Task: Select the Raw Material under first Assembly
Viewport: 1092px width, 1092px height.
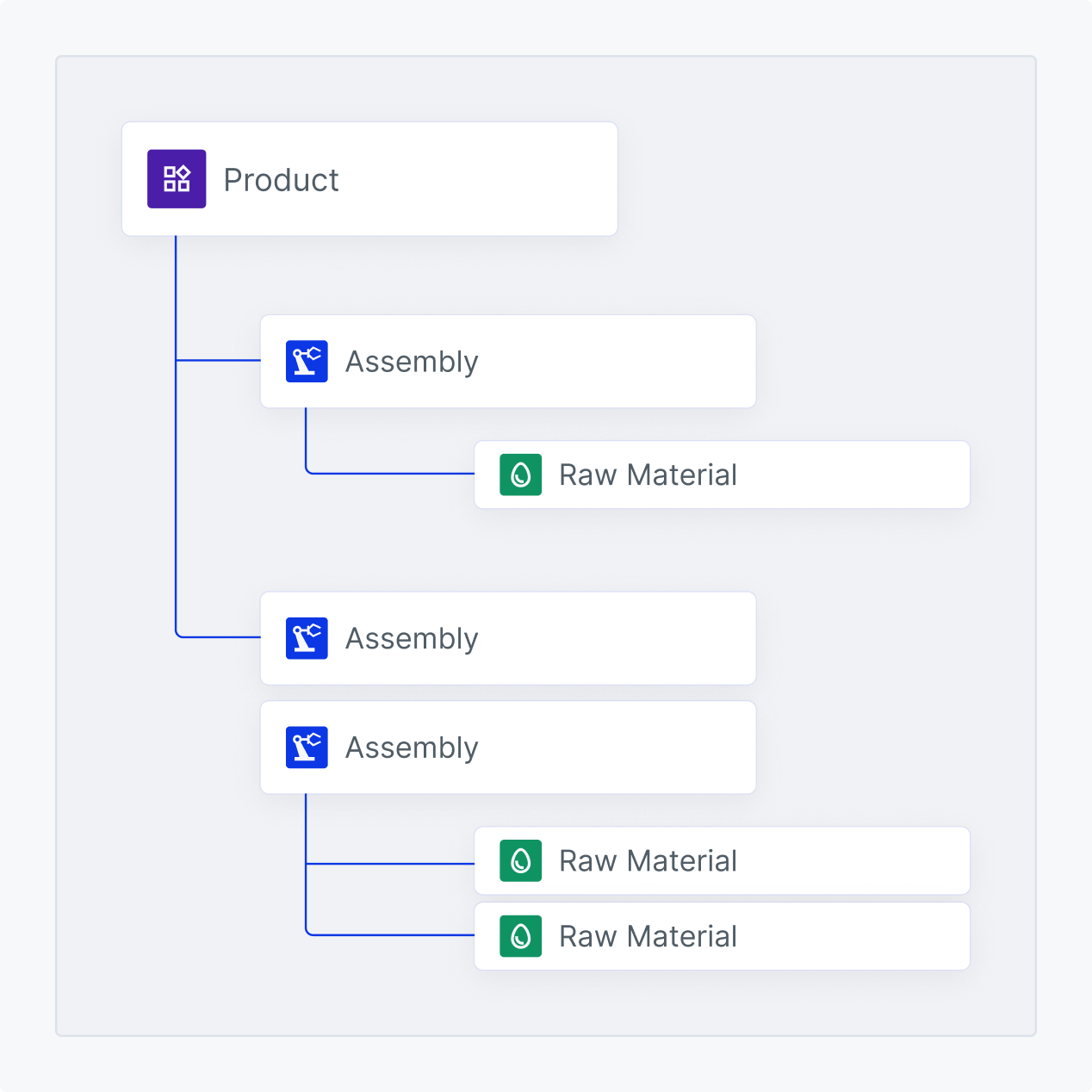Action: [722, 475]
